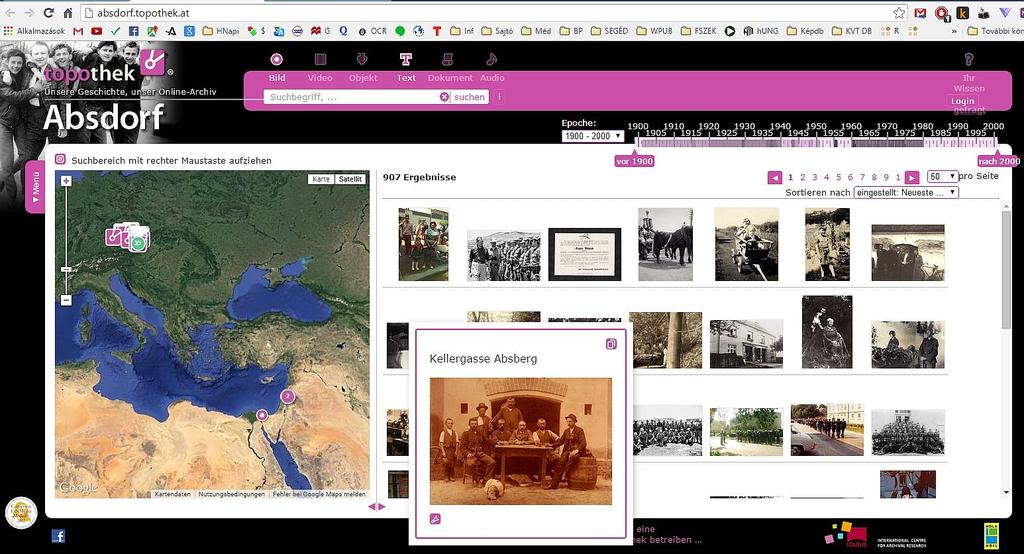Viewport: 1024px width, 554px height.
Task: Open the popup's detail view icon
Action: 611,344
